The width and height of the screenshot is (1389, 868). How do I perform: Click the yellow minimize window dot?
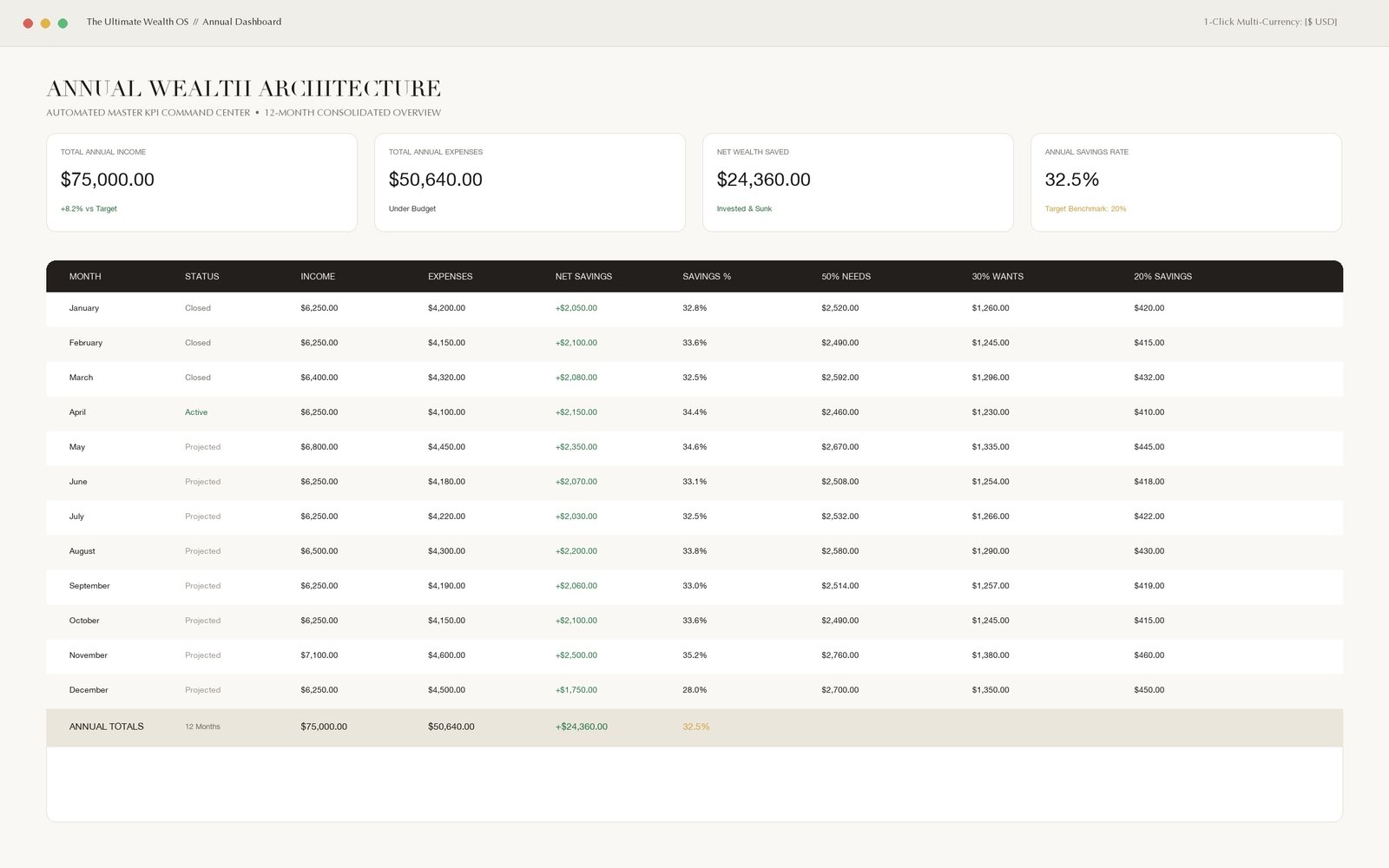pos(45,23)
